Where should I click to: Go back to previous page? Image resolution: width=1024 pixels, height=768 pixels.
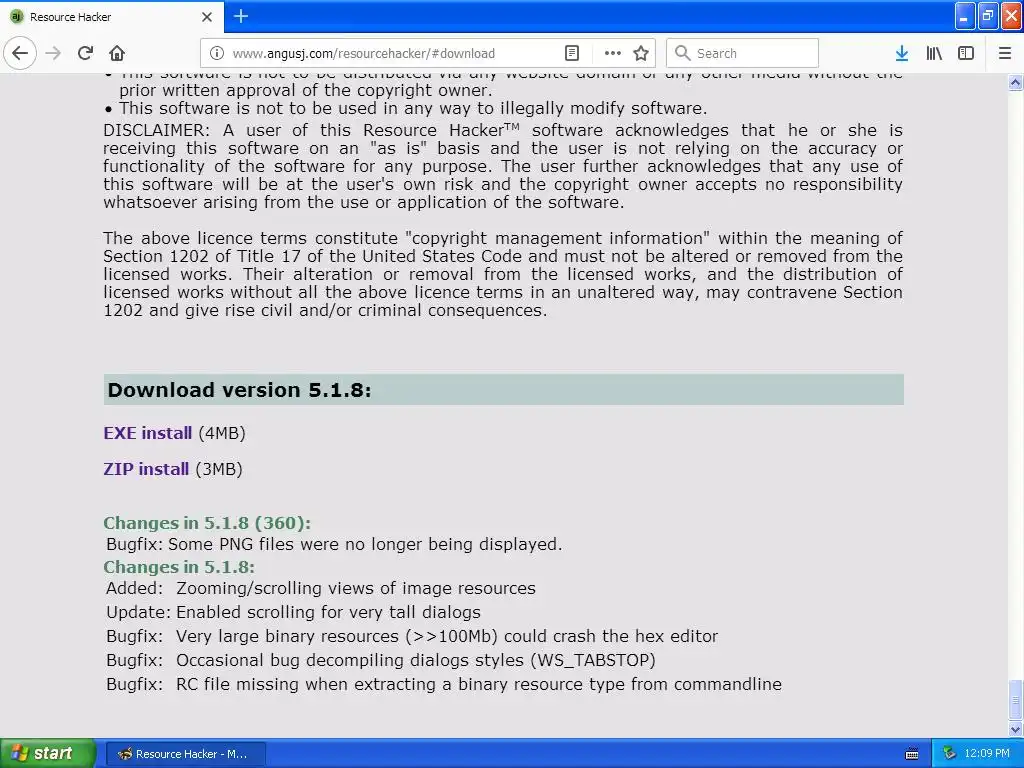(x=20, y=53)
